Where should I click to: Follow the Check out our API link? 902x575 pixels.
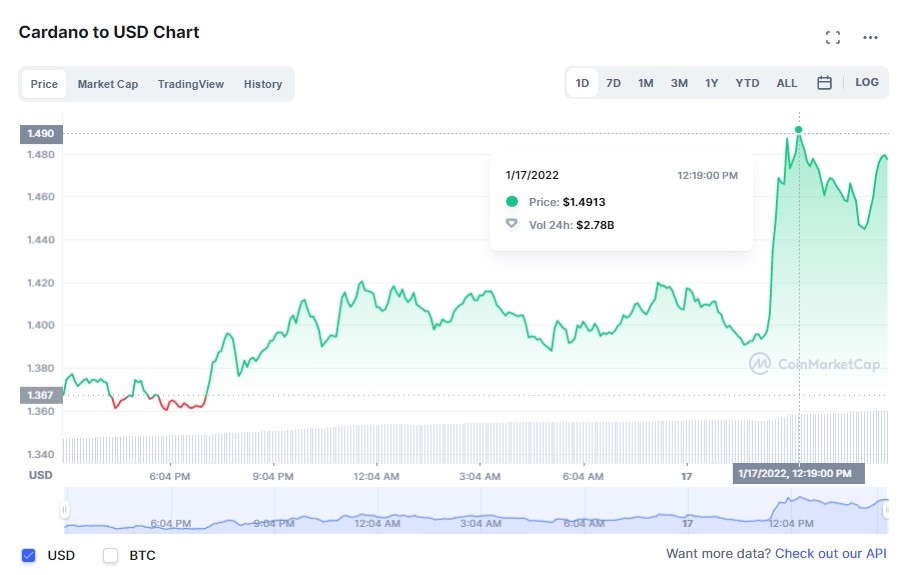830,553
